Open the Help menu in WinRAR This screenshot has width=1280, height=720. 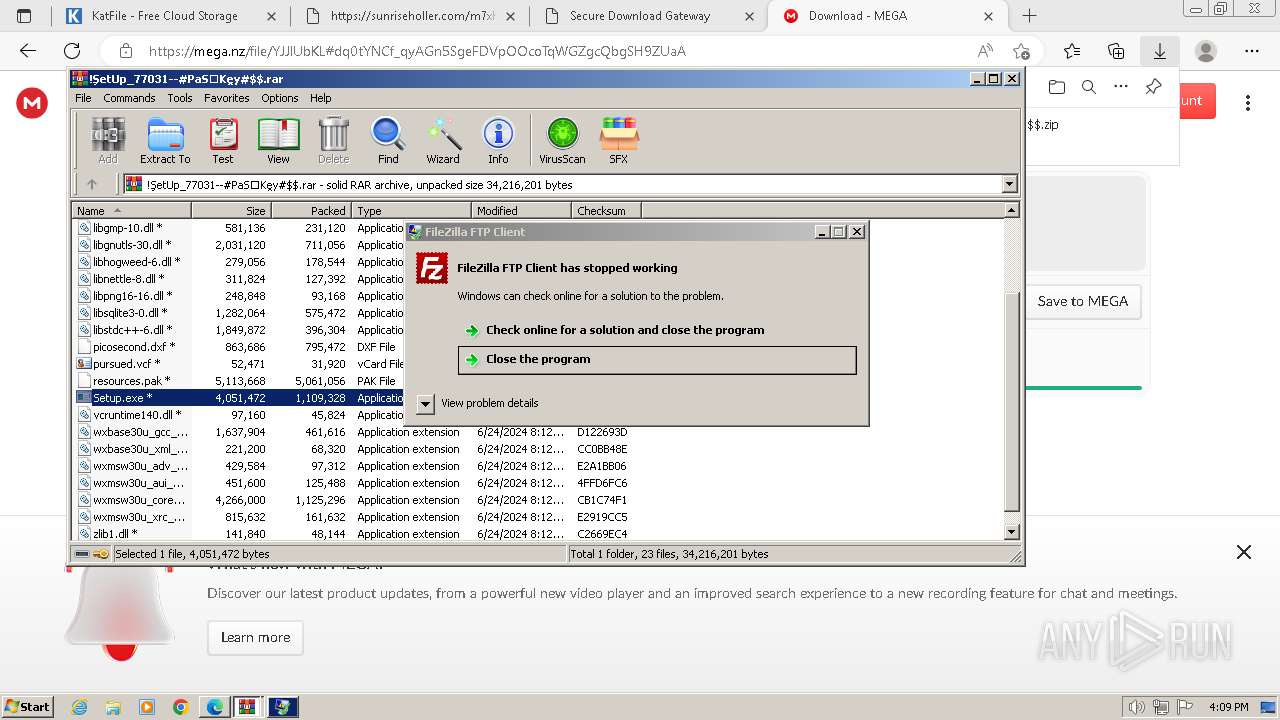(x=320, y=98)
